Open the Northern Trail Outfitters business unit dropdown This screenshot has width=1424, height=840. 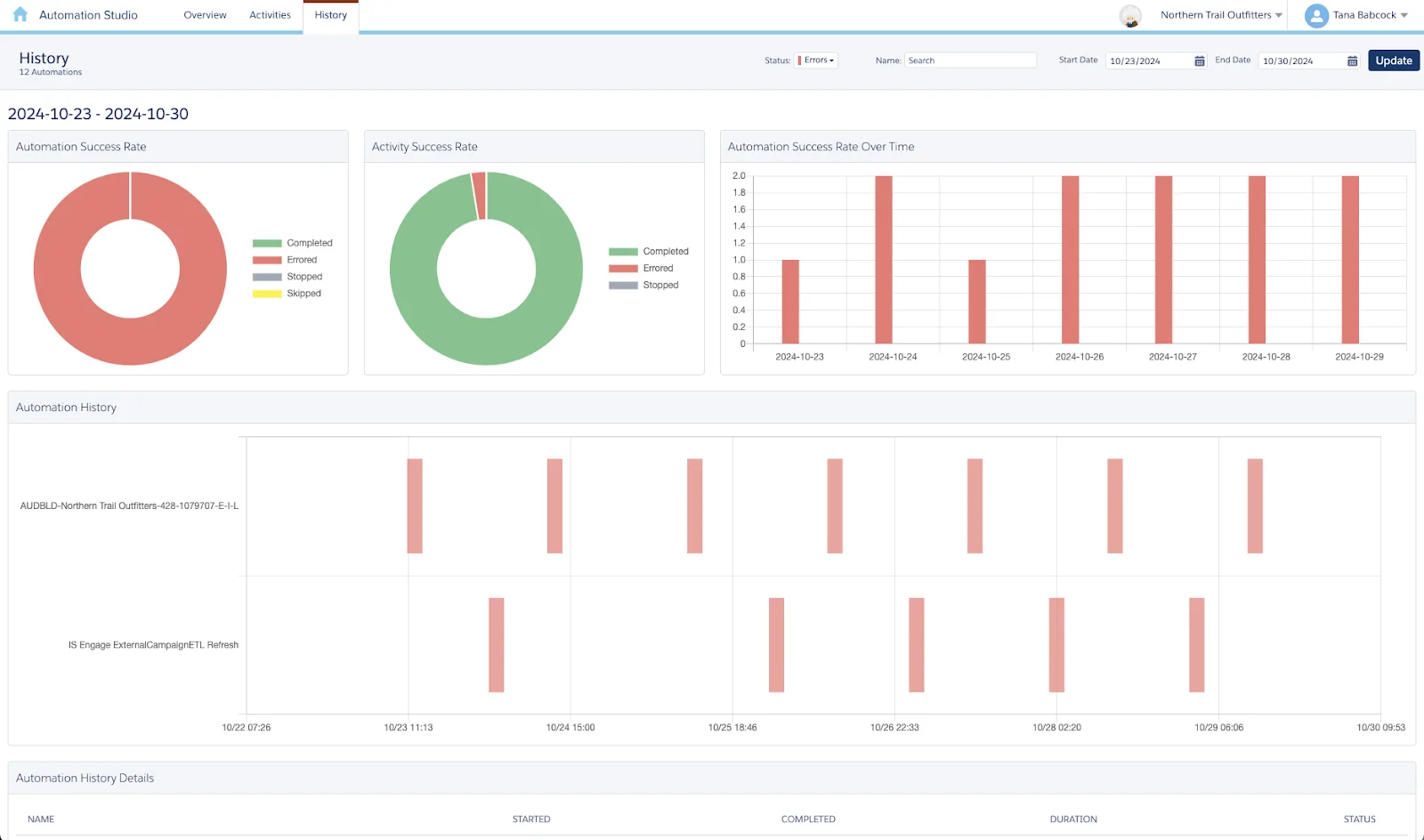[x=1221, y=15]
